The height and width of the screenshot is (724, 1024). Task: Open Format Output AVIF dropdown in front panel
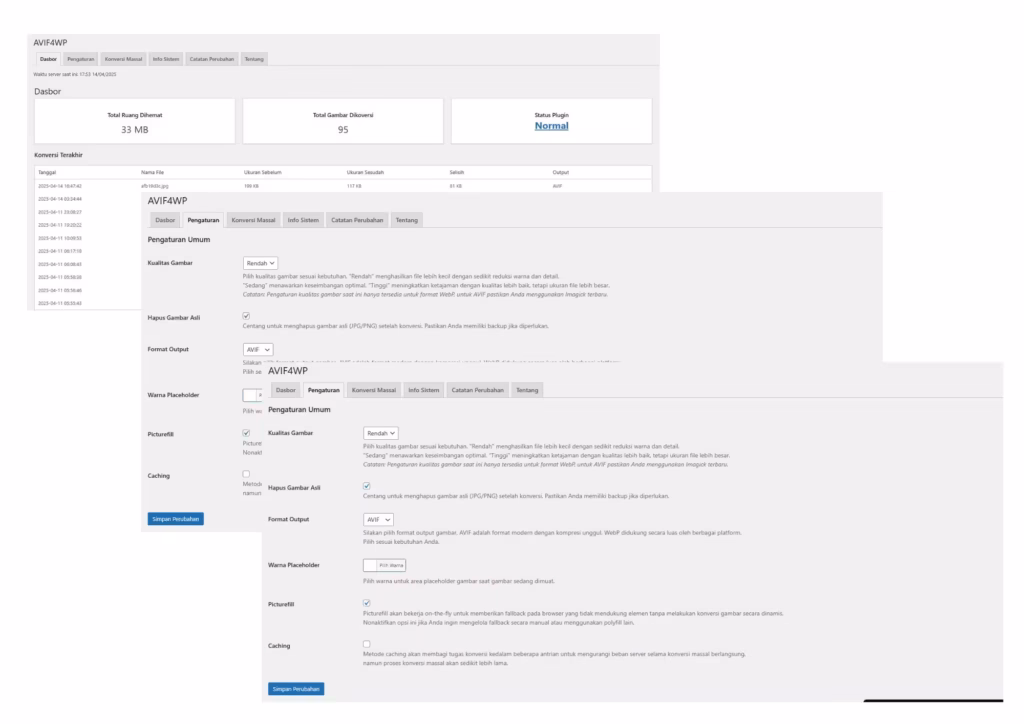pyautogui.click(x=378, y=520)
